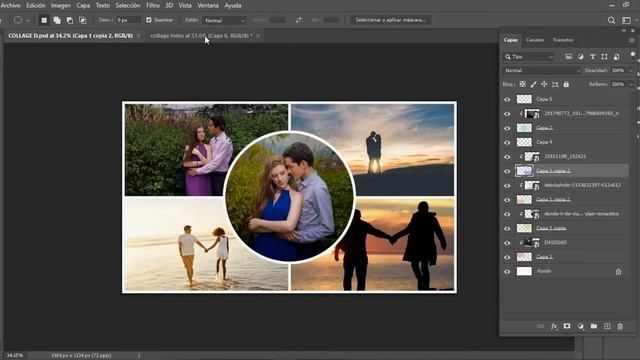The image size is (640, 360).
Task: Create new adjustment layer icon
Action: click(x=580, y=326)
